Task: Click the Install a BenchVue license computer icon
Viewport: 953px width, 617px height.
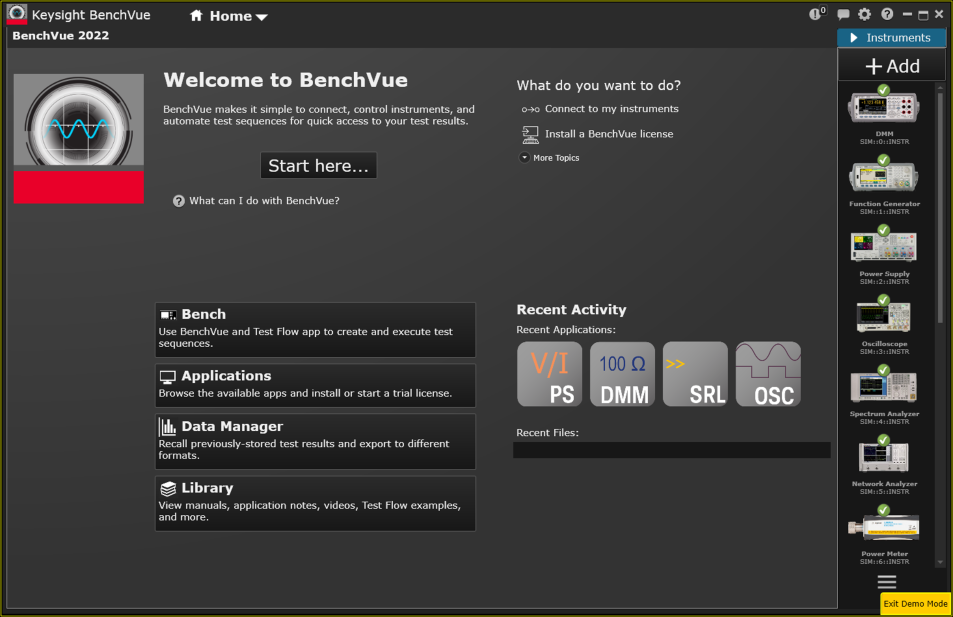Action: 530,134
